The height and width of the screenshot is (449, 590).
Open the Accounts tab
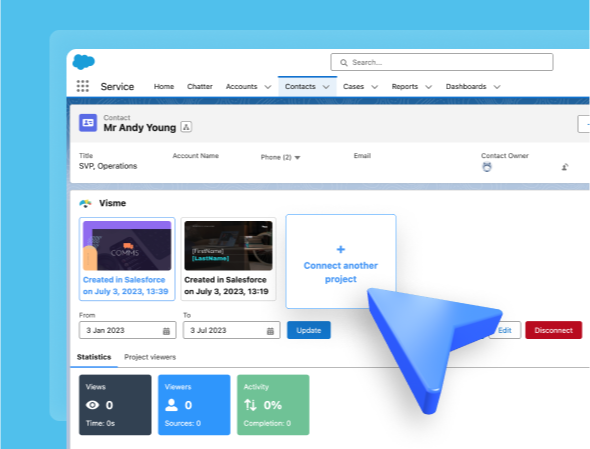tap(242, 87)
